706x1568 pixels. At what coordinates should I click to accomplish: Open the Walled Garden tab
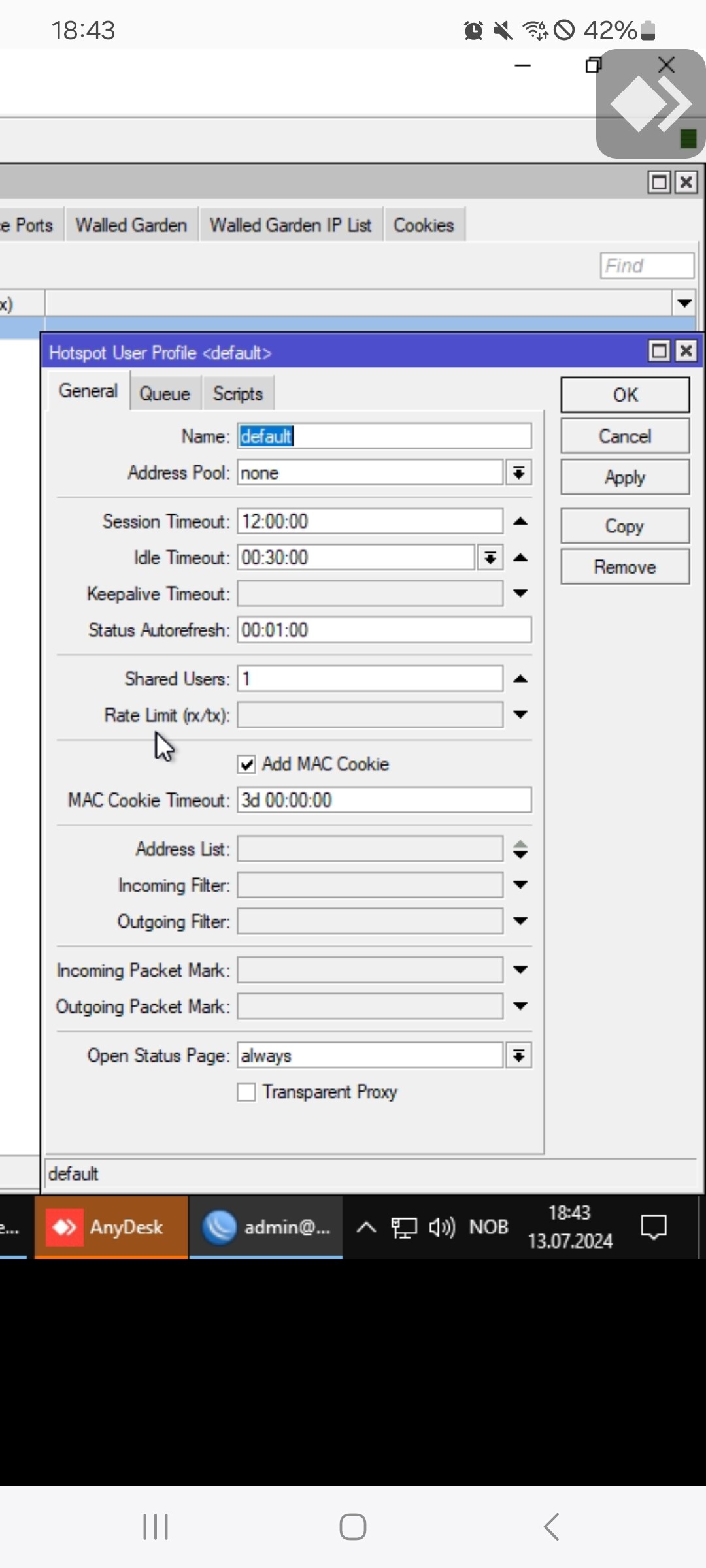tap(131, 225)
